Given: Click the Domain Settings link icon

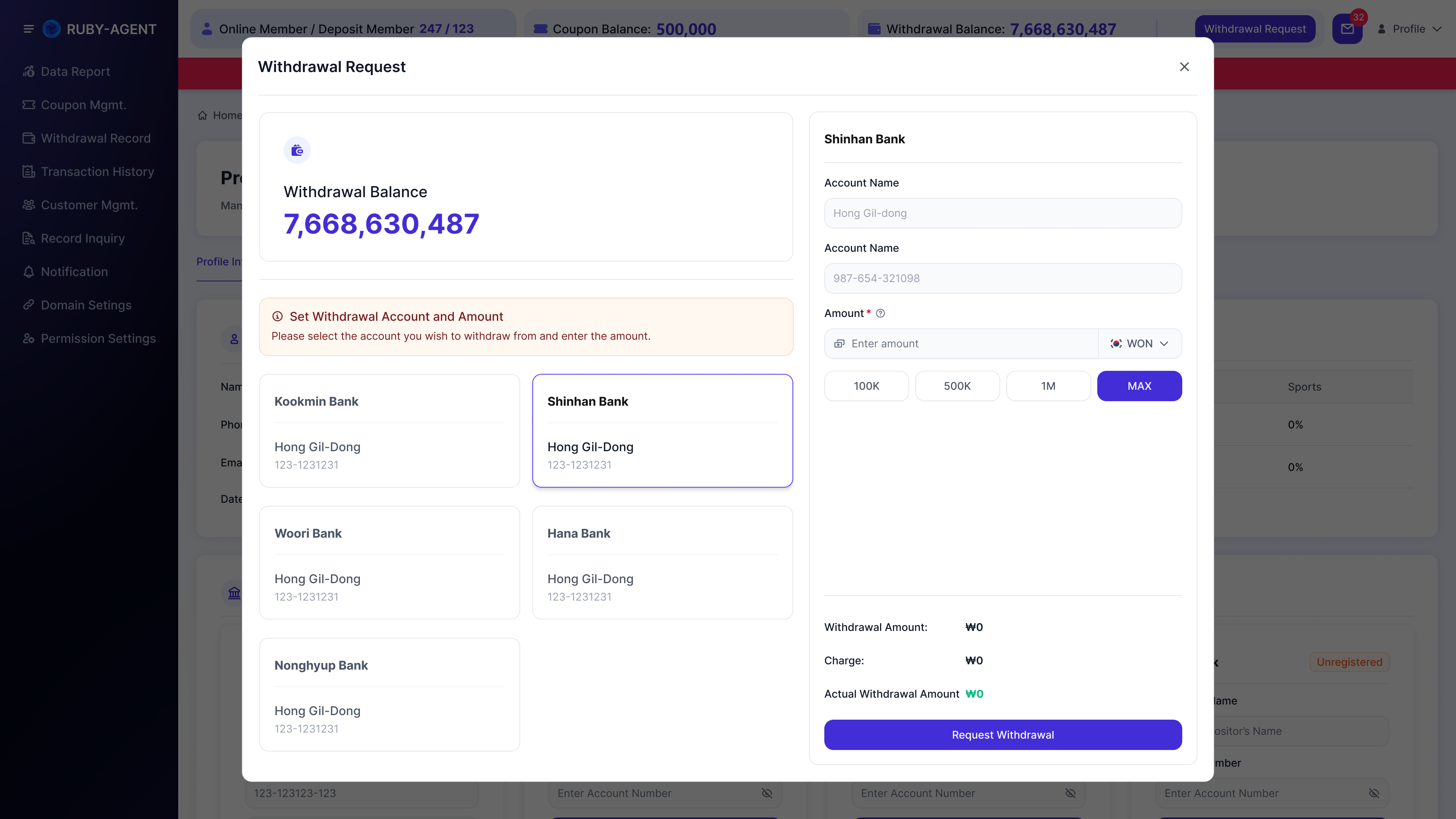Looking at the screenshot, I should click(x=29, y=304).
